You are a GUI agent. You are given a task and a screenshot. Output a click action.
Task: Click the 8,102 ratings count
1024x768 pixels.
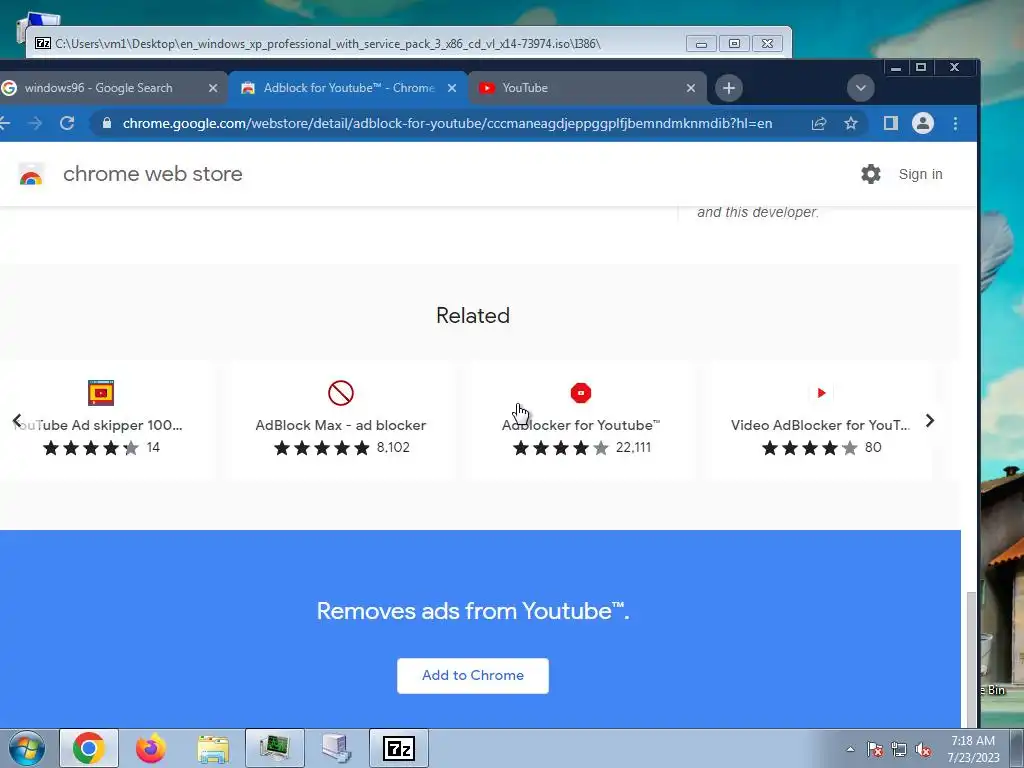click(393, 447)
